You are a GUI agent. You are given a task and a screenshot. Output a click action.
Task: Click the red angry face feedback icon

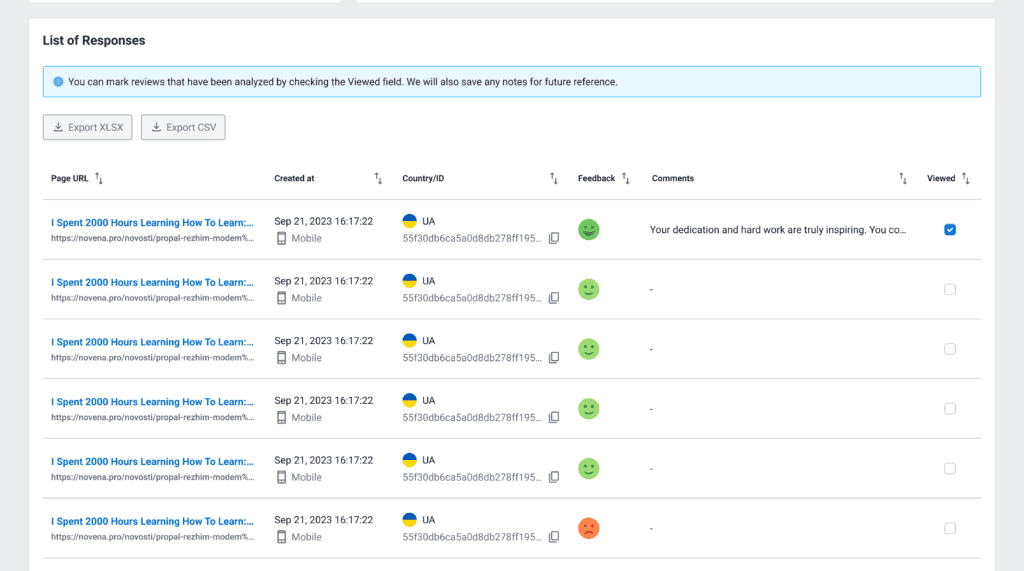tap(589, 528)
